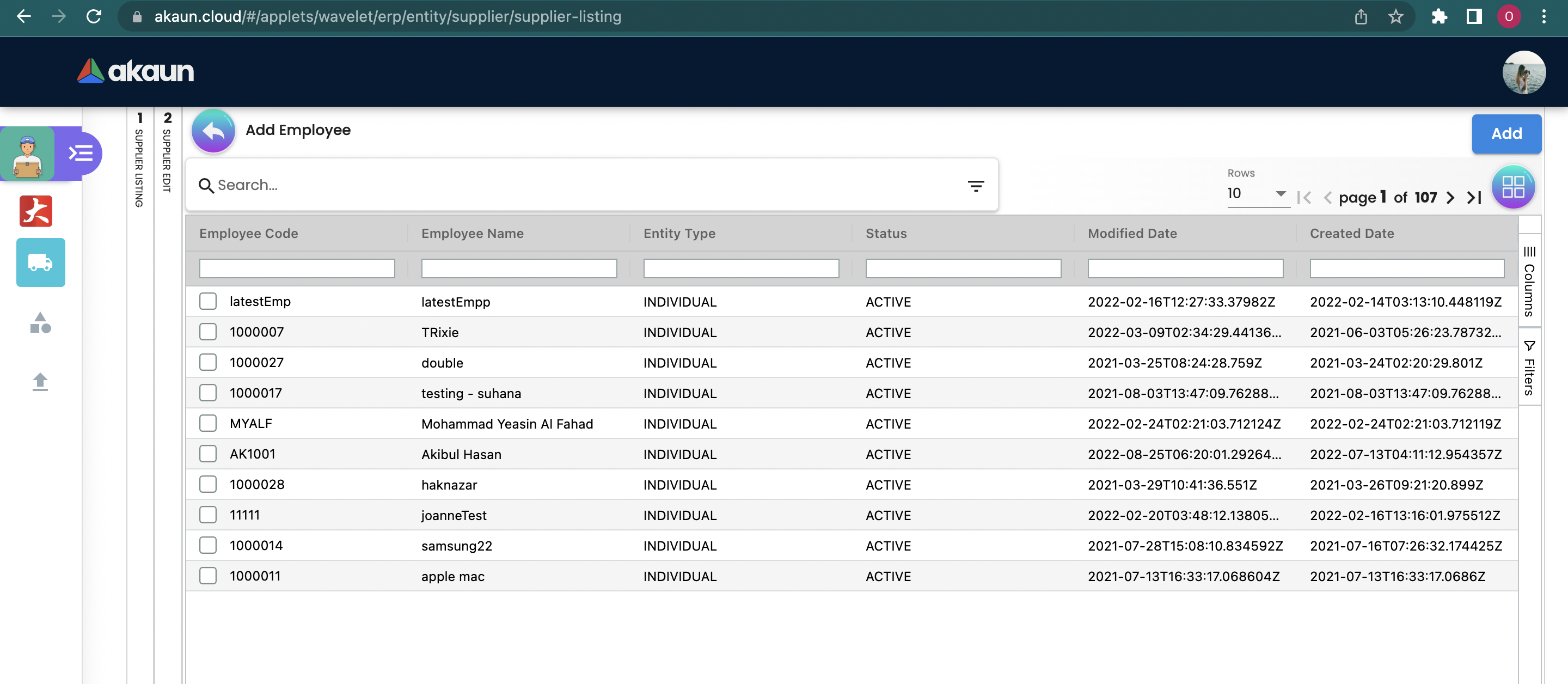Viewport: 1568px width, 684px height.
Task: Go to next page arrow
Action: pyautogui.click(x=1450, y=197)
